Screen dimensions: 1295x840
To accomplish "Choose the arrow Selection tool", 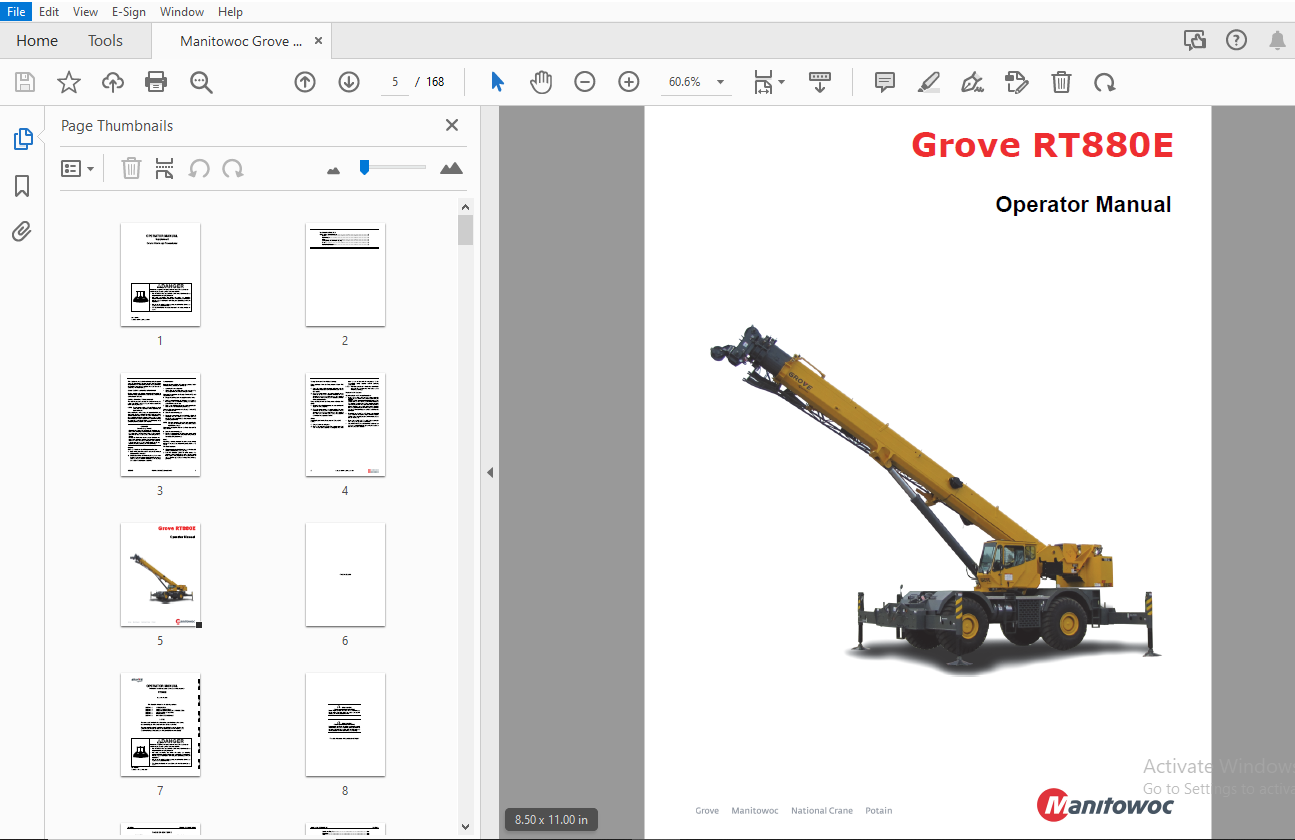I will (497, 82).
